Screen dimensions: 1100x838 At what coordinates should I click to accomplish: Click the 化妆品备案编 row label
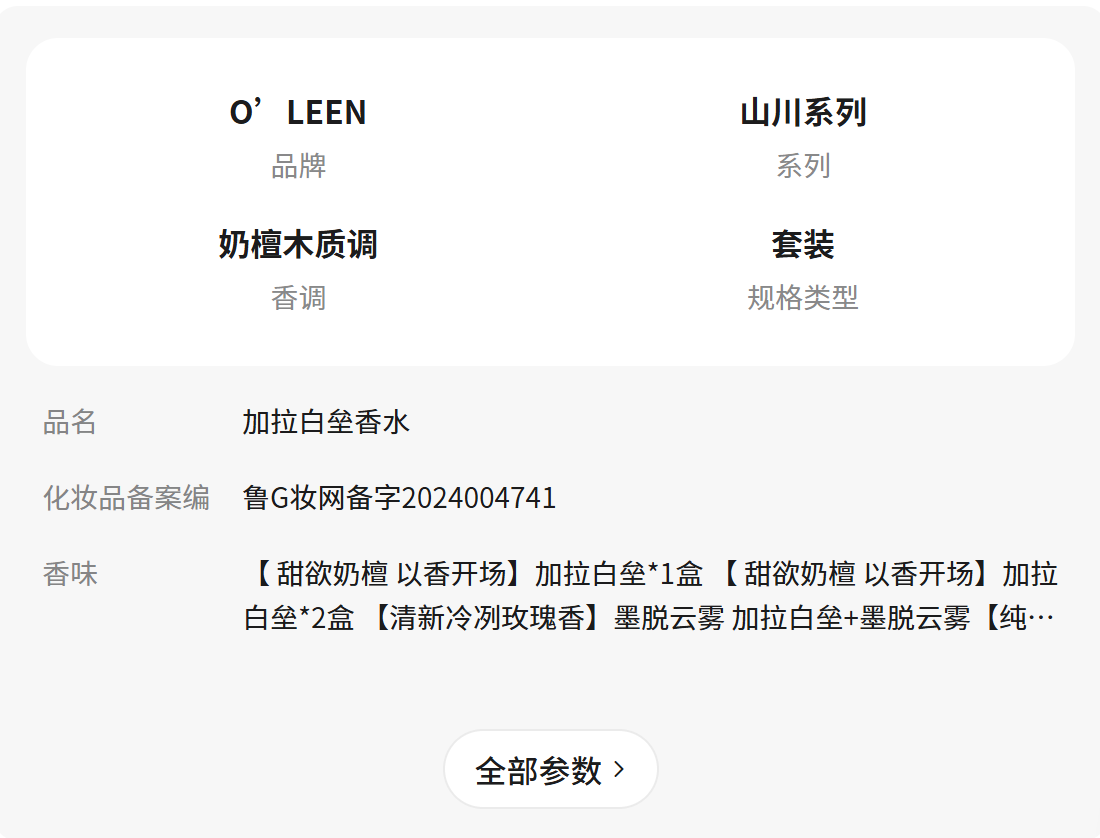(126, 497)
